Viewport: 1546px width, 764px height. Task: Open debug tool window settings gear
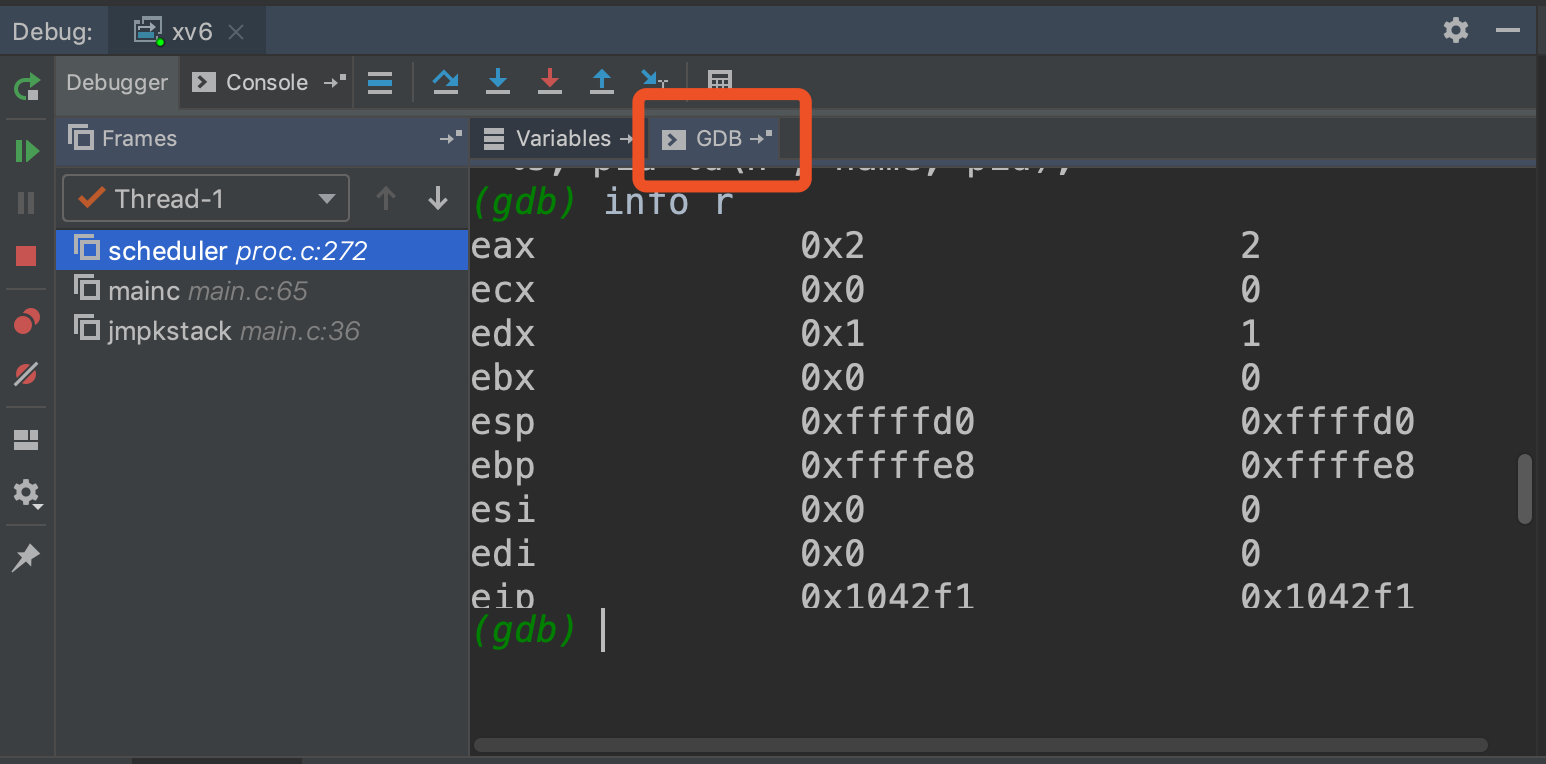(x=1455, y=30)
